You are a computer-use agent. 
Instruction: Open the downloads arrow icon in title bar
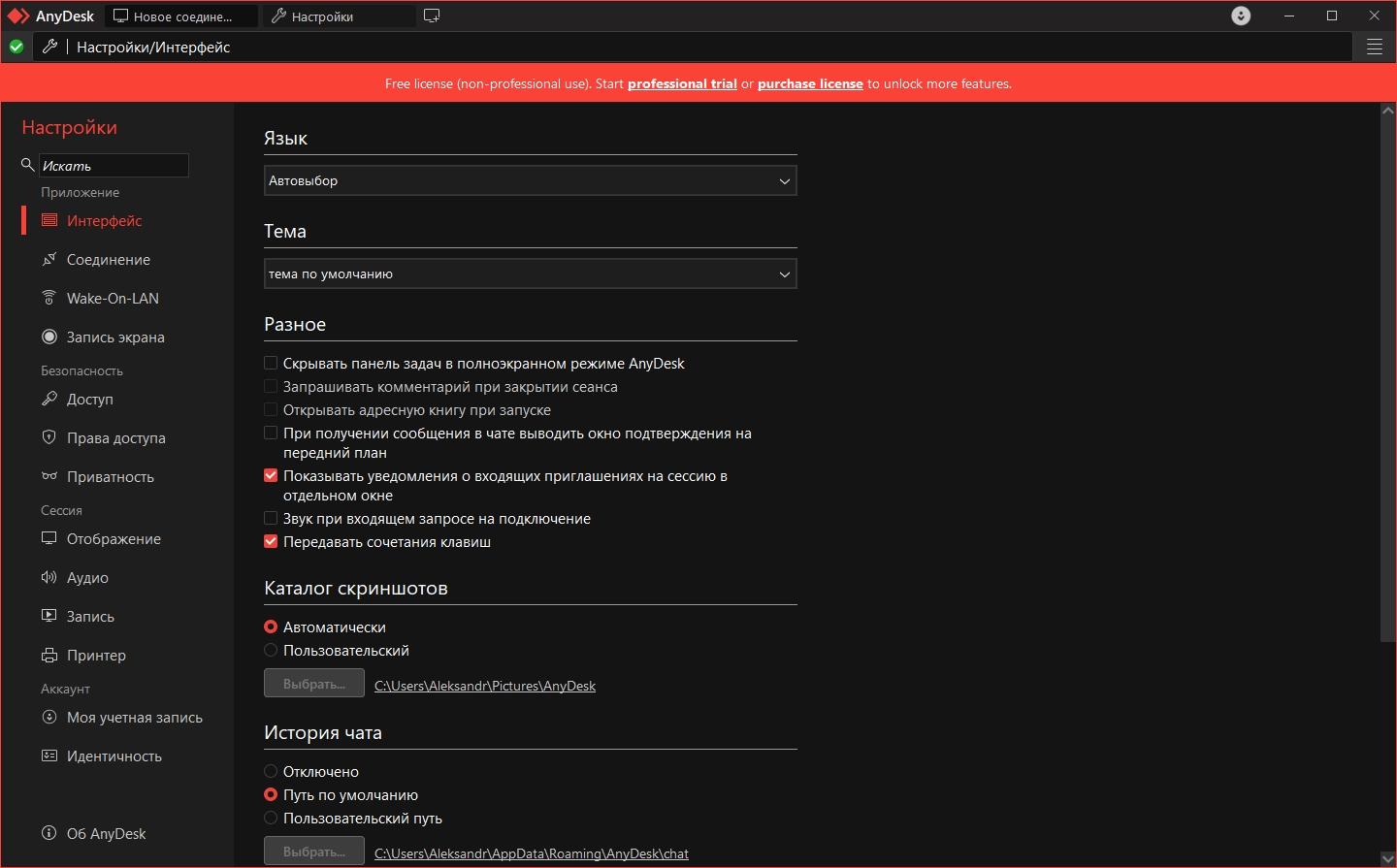[x=1241, y=16]
